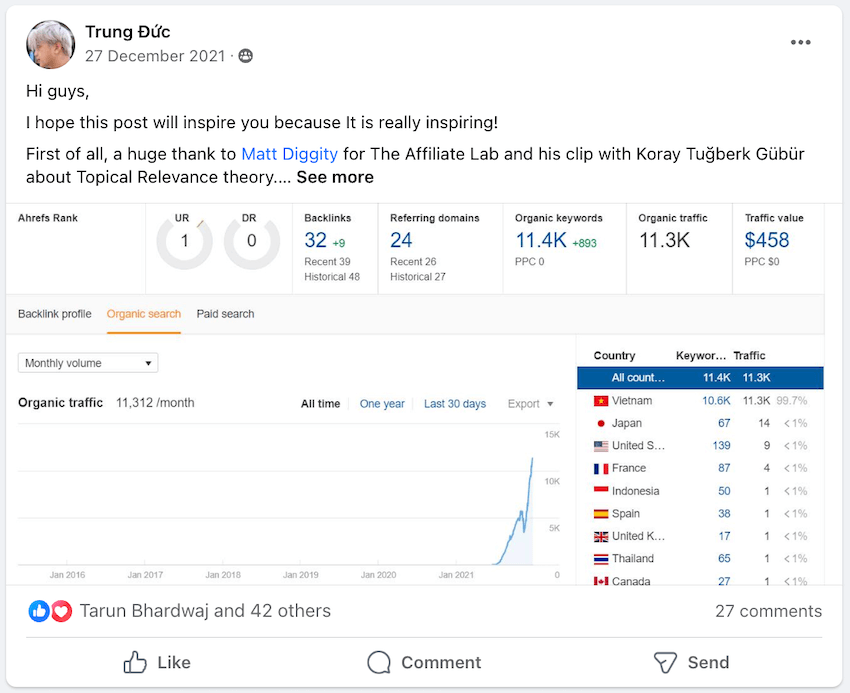Open Thailand's 65 keywords value
The height and width of the screenshot is (693, 850).
[724, 559]
